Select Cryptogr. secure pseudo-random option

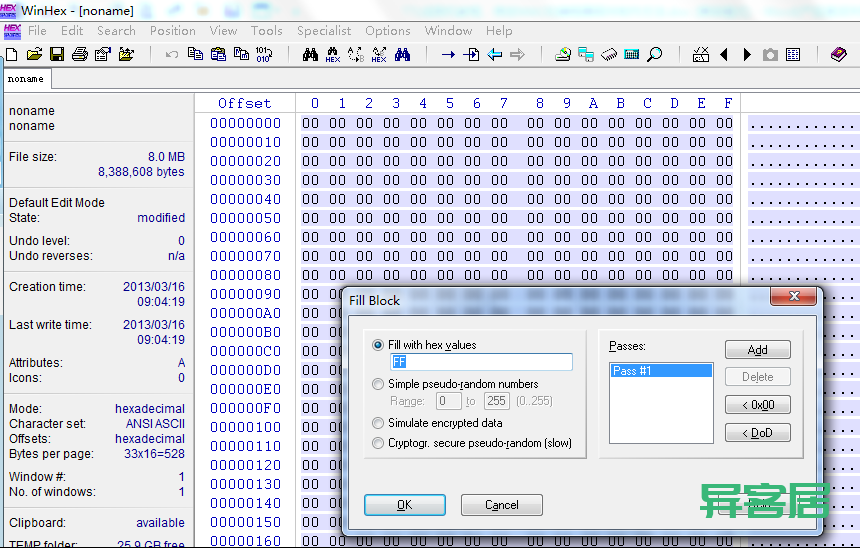[x=378, y=443]
